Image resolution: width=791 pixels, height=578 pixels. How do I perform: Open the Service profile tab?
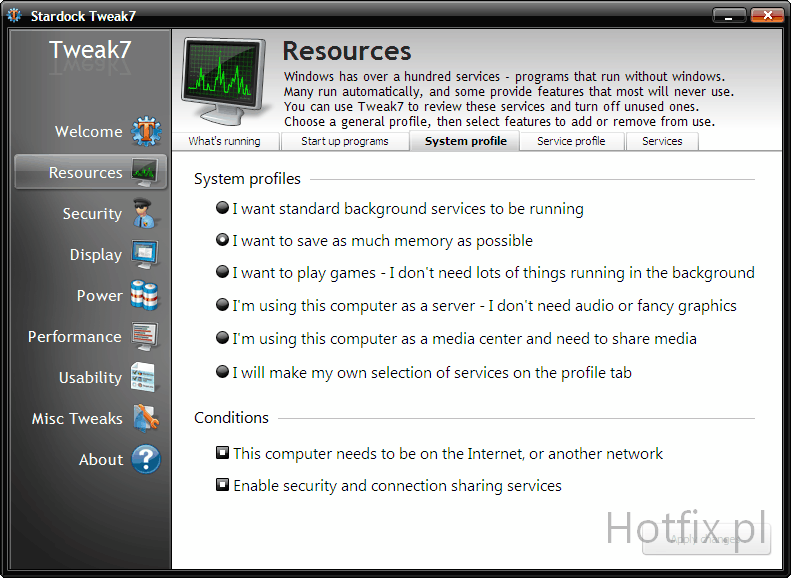tap(571, 141)
